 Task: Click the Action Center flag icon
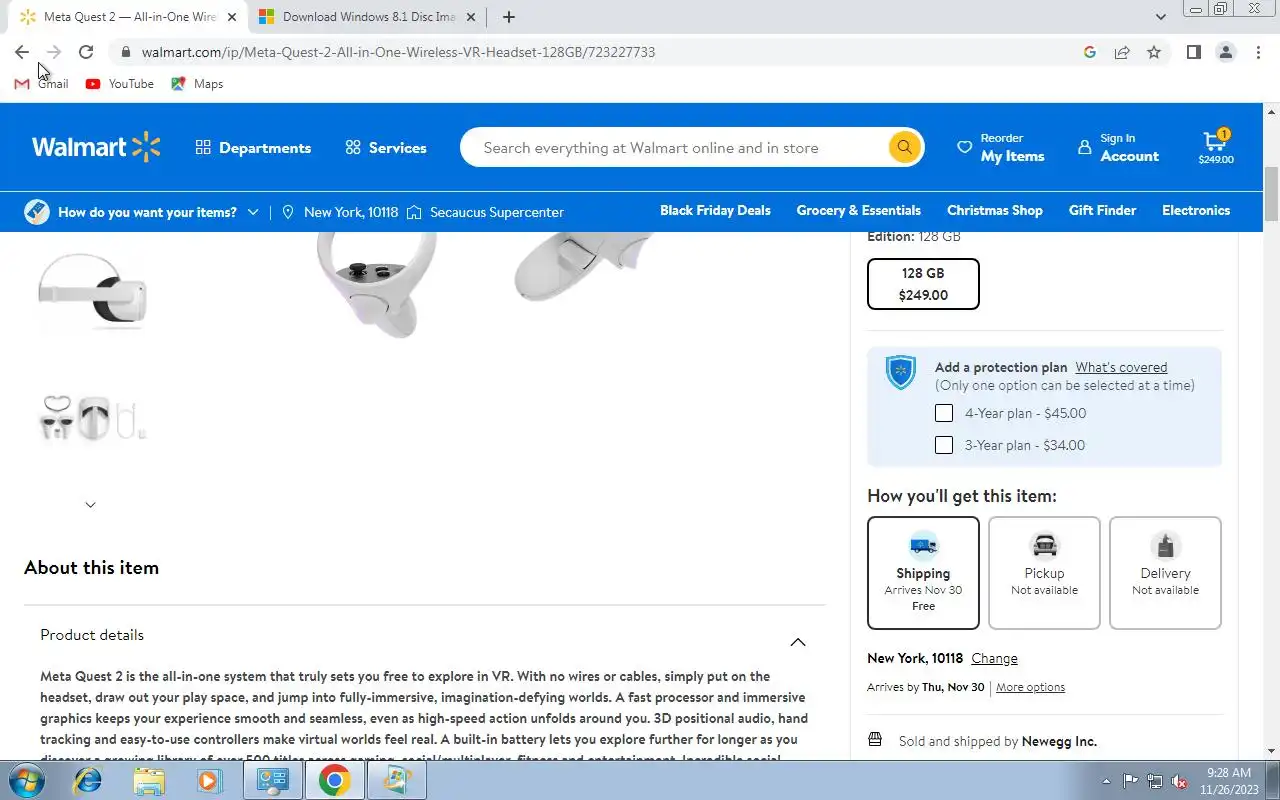coord(1131,781)
